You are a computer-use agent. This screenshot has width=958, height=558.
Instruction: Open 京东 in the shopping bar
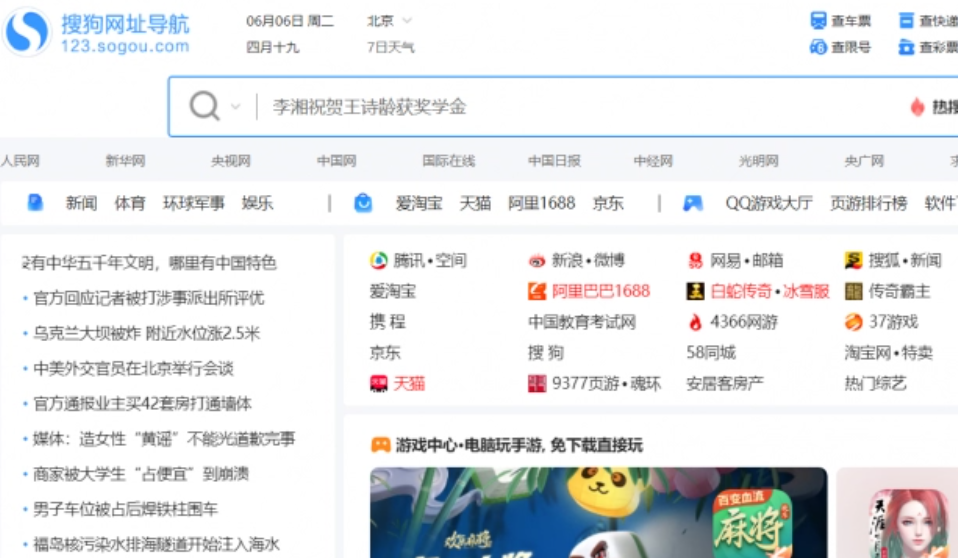608,203
